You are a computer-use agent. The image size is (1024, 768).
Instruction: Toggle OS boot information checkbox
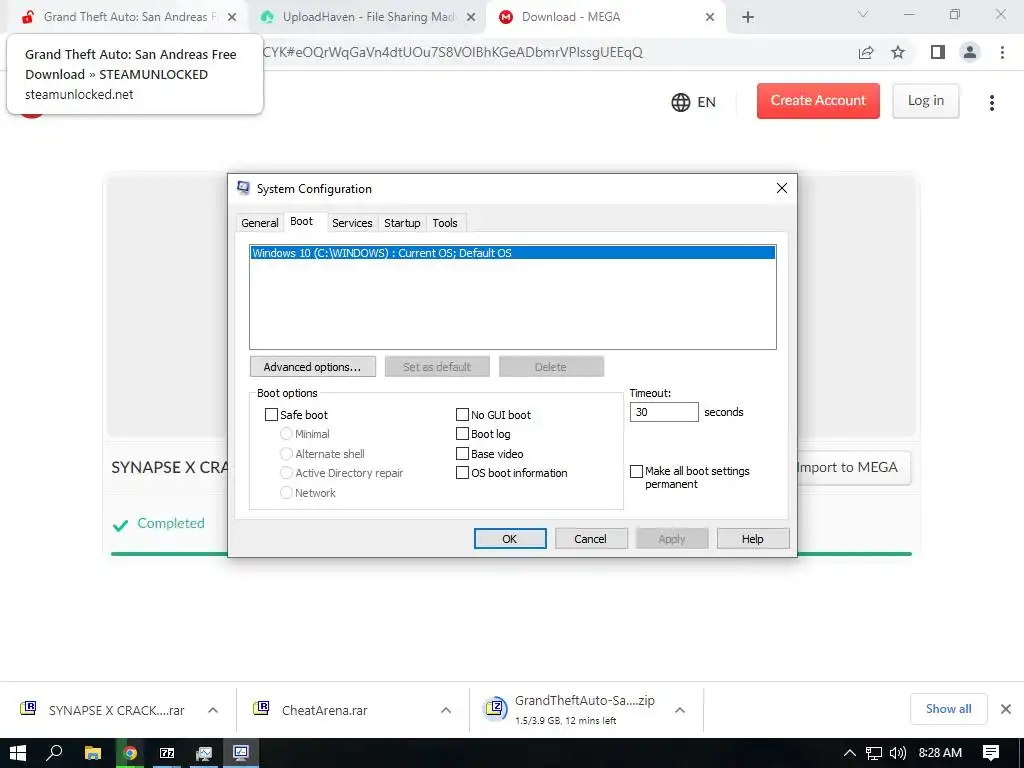[462, 473]
